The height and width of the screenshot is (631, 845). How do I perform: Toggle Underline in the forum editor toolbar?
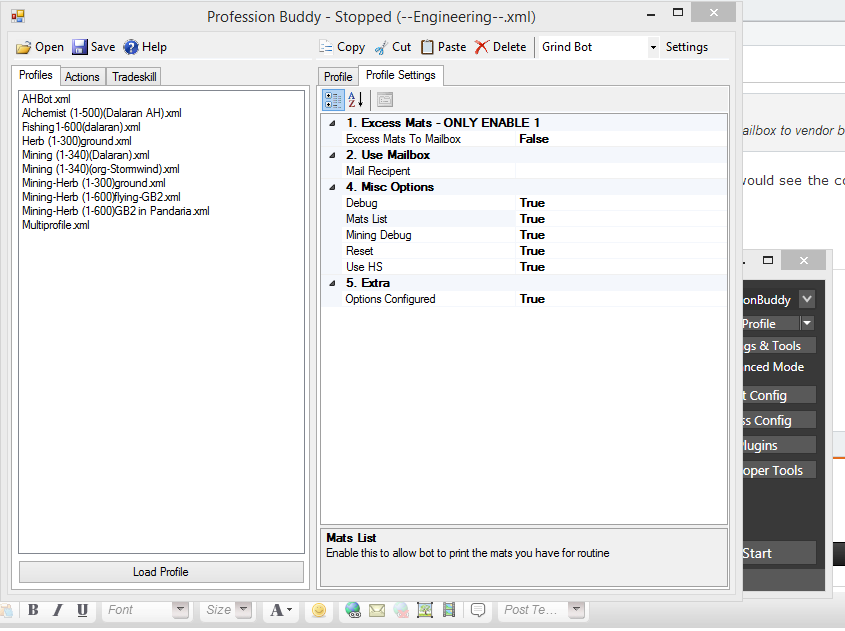[x=82, y=609]
